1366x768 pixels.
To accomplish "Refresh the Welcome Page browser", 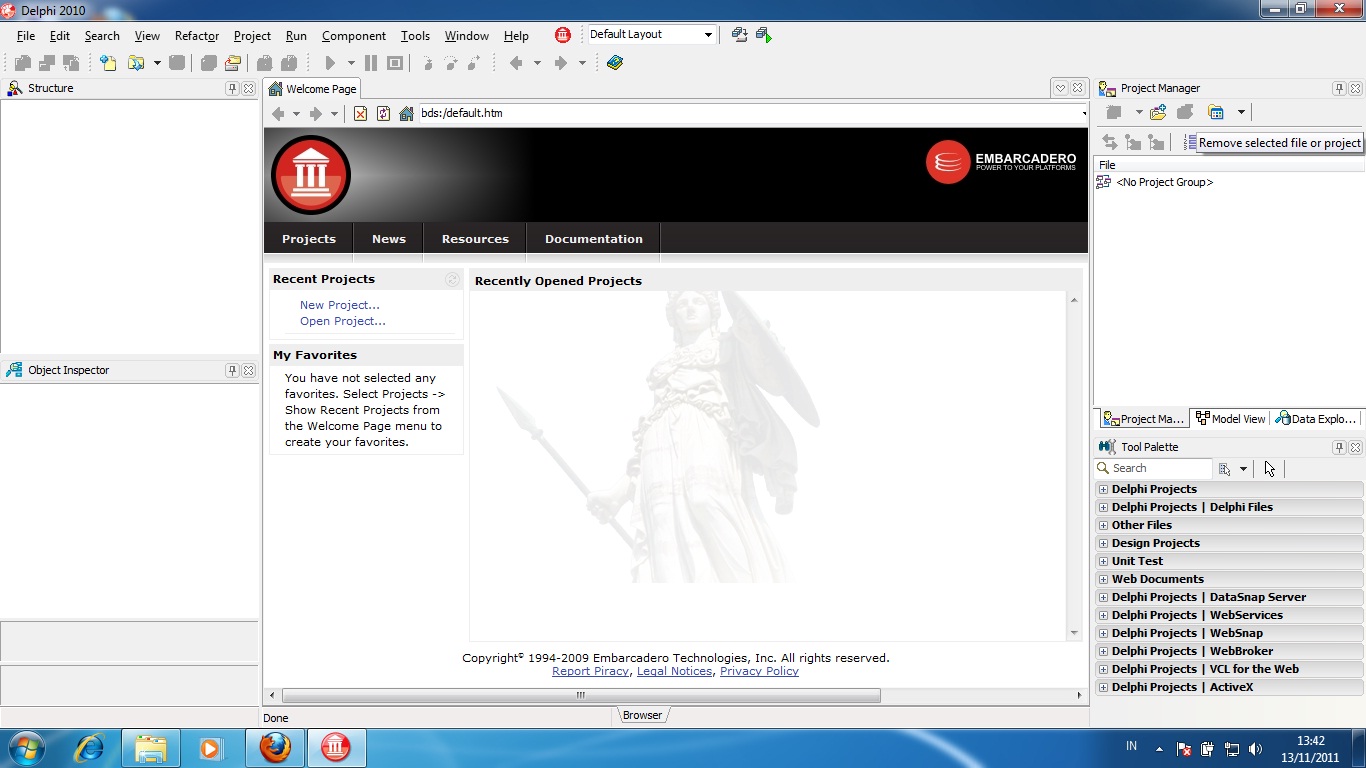I will click(x=383, y=114).
